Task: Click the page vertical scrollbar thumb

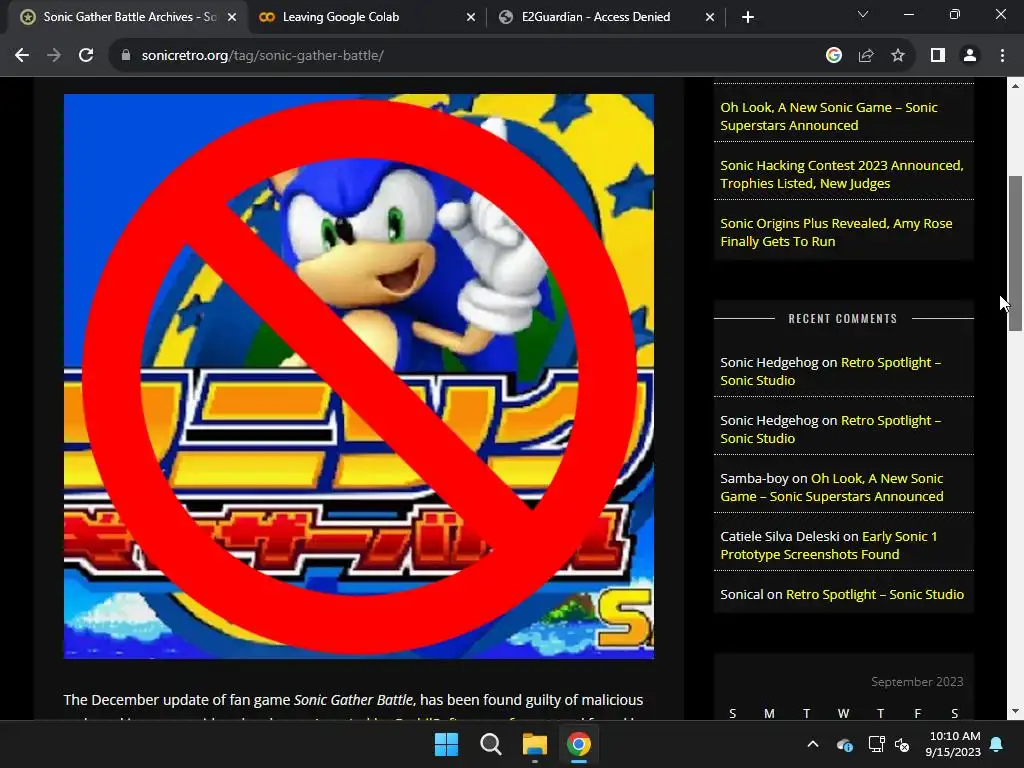Action: pyautogui.click(x=1015, y=253)
